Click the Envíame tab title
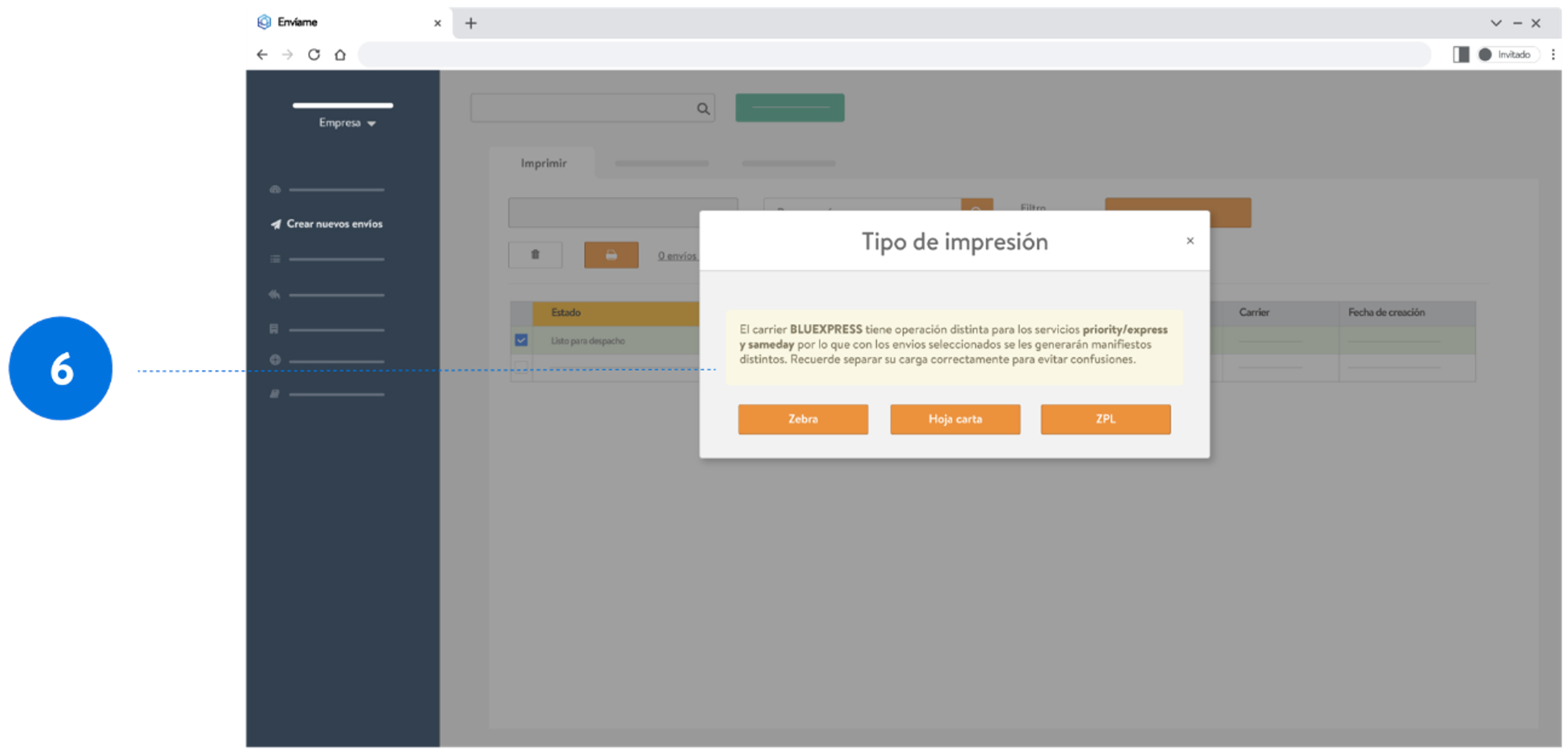1568x754 pixels. tap(297, 22)
